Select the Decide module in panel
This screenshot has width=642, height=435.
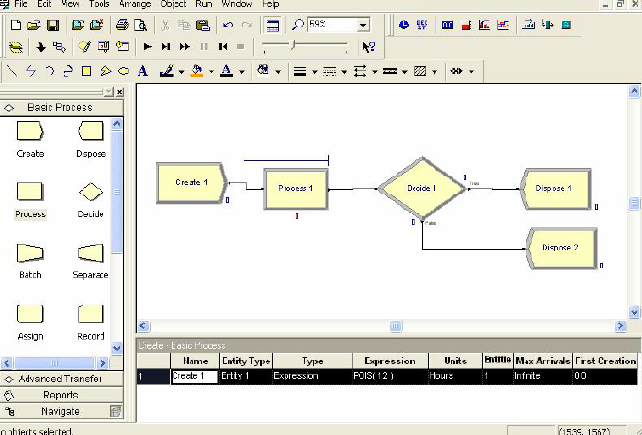90,200
